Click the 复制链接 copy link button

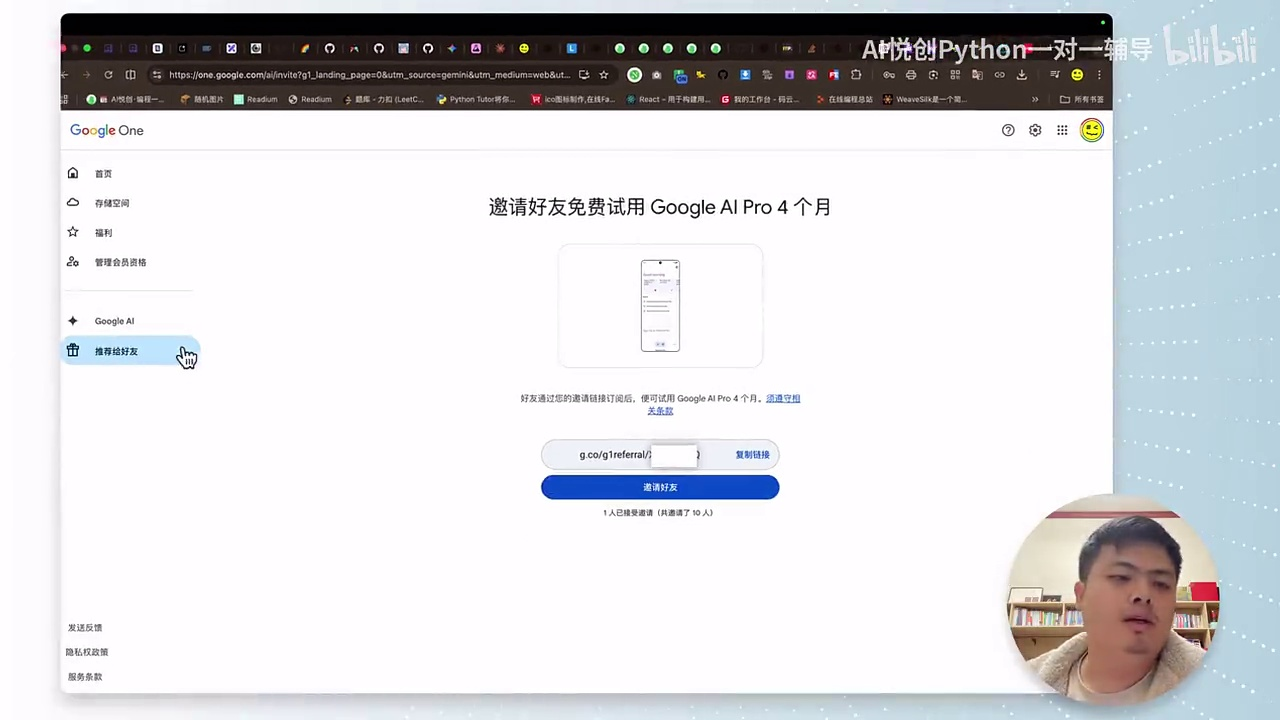pyautogui.click(x=752, y=455)
